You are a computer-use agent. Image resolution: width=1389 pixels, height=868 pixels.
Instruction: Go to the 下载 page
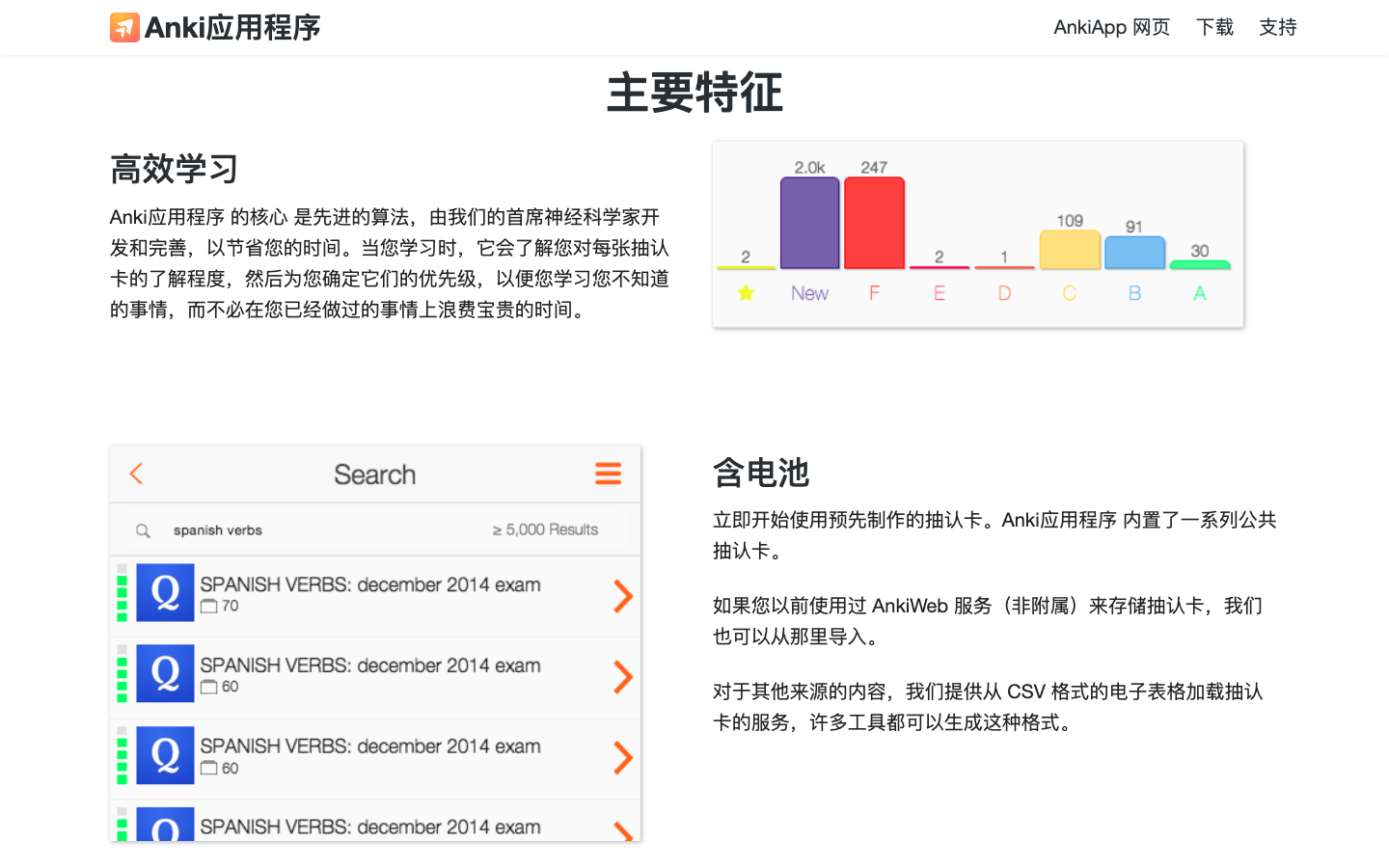(1214, 27)
